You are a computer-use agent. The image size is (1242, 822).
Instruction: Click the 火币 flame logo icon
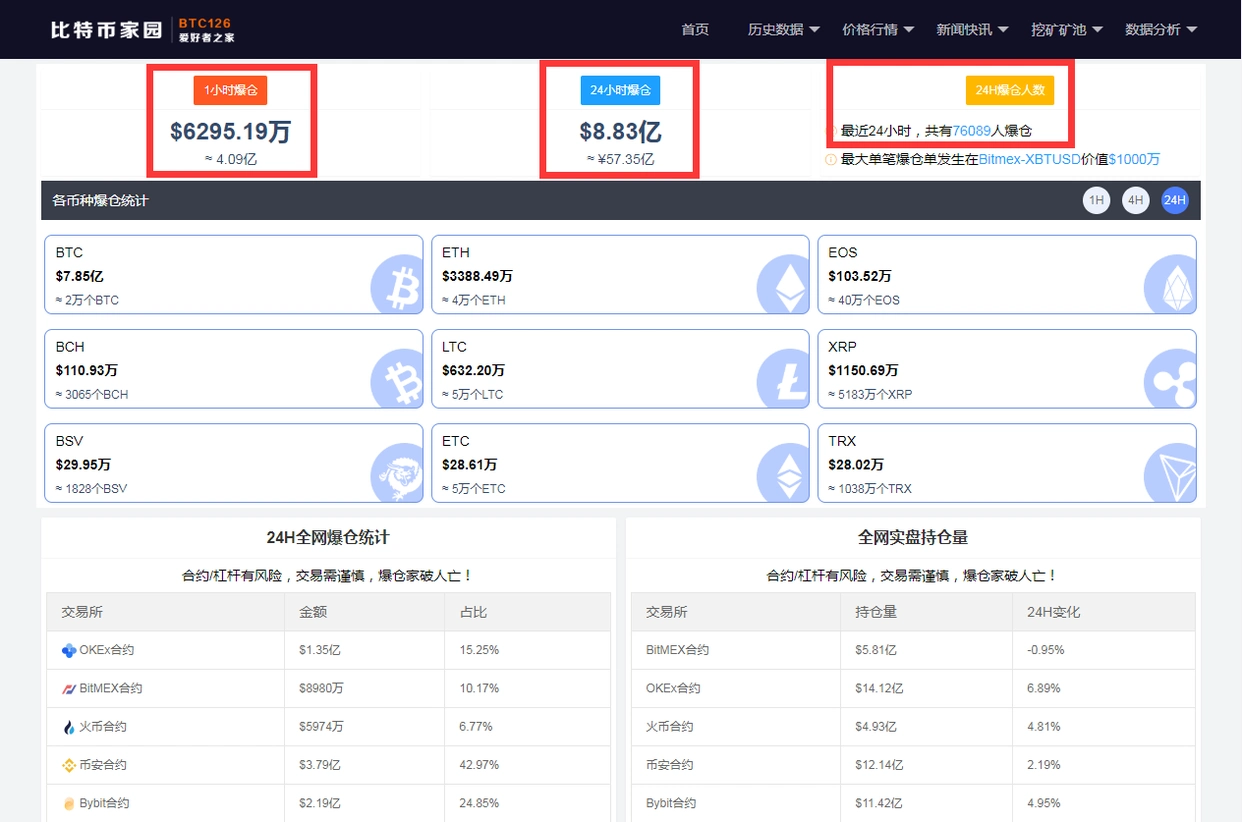(x=69, y=727)
